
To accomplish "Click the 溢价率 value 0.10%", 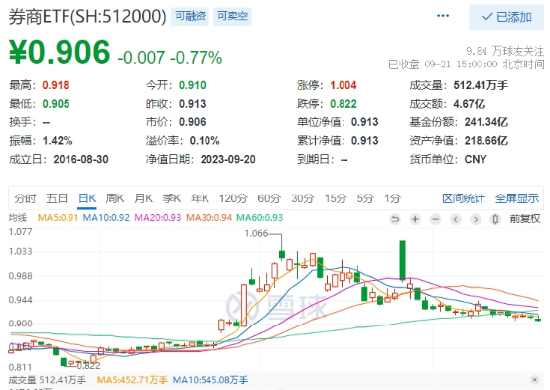I will click(204, 141).
